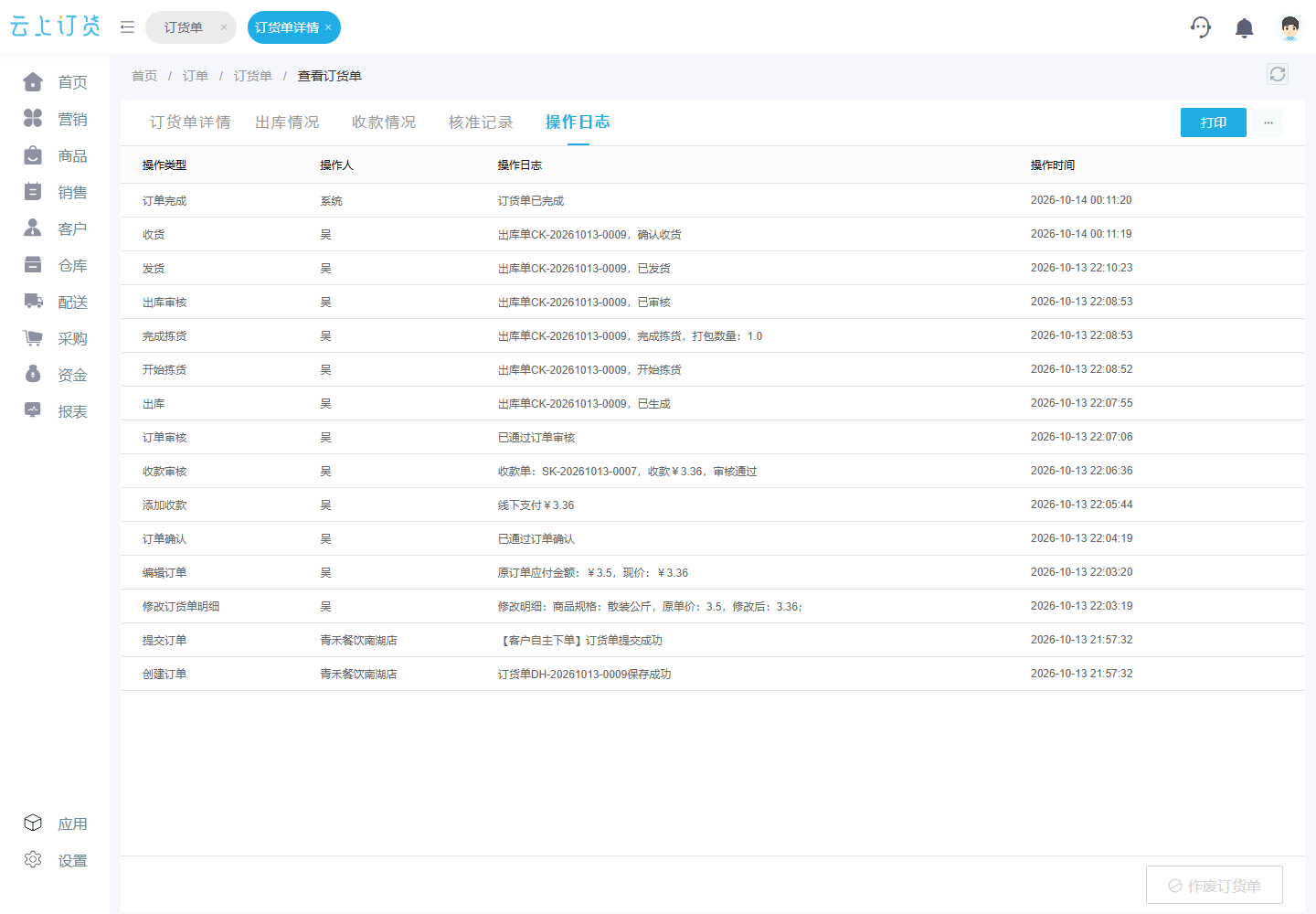The width and height of the screenshot is (1316, 914).
Task: Click the 操作类型 column header
Action: pyautogui.click(x=164, y=165)
